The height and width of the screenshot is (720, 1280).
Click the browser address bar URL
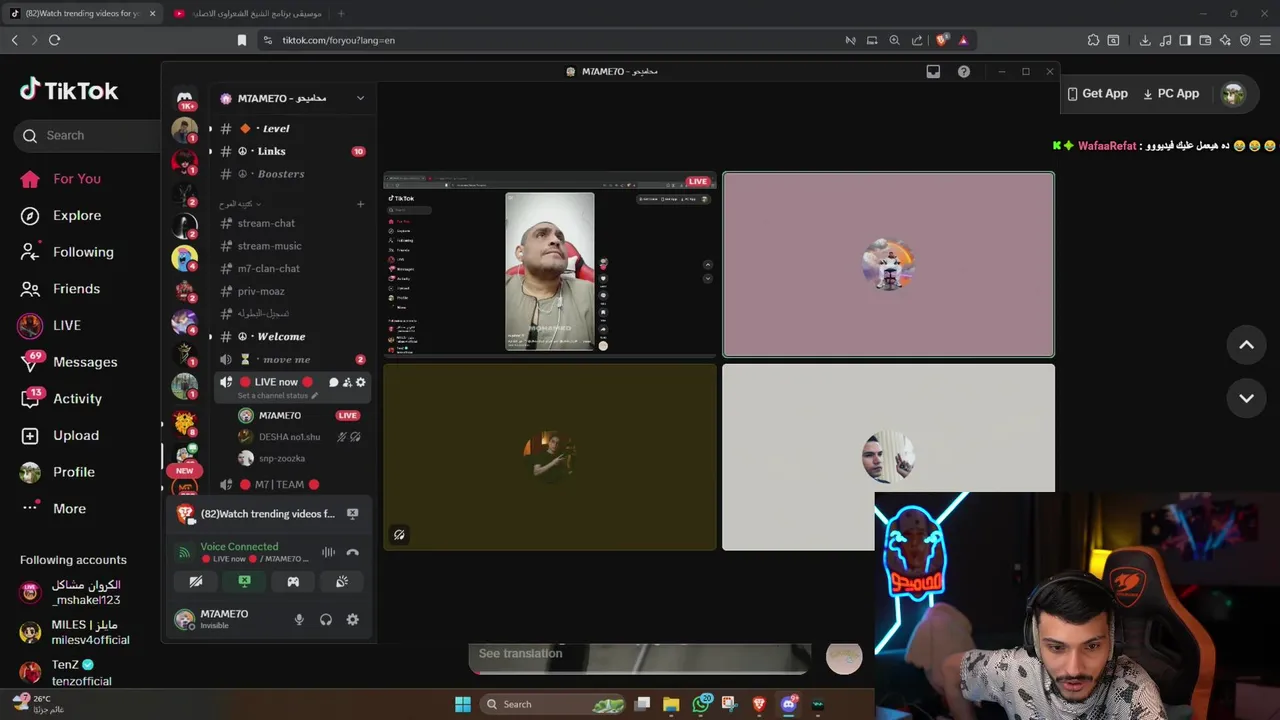(x=338, y=40)
